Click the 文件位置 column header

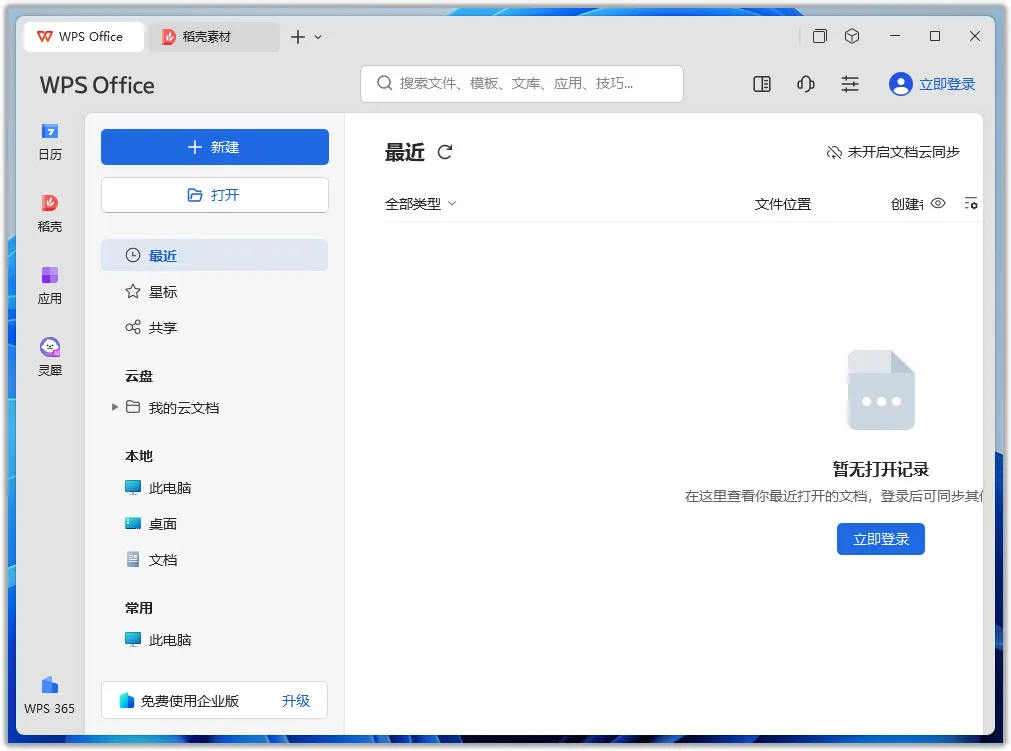[783, 204]
